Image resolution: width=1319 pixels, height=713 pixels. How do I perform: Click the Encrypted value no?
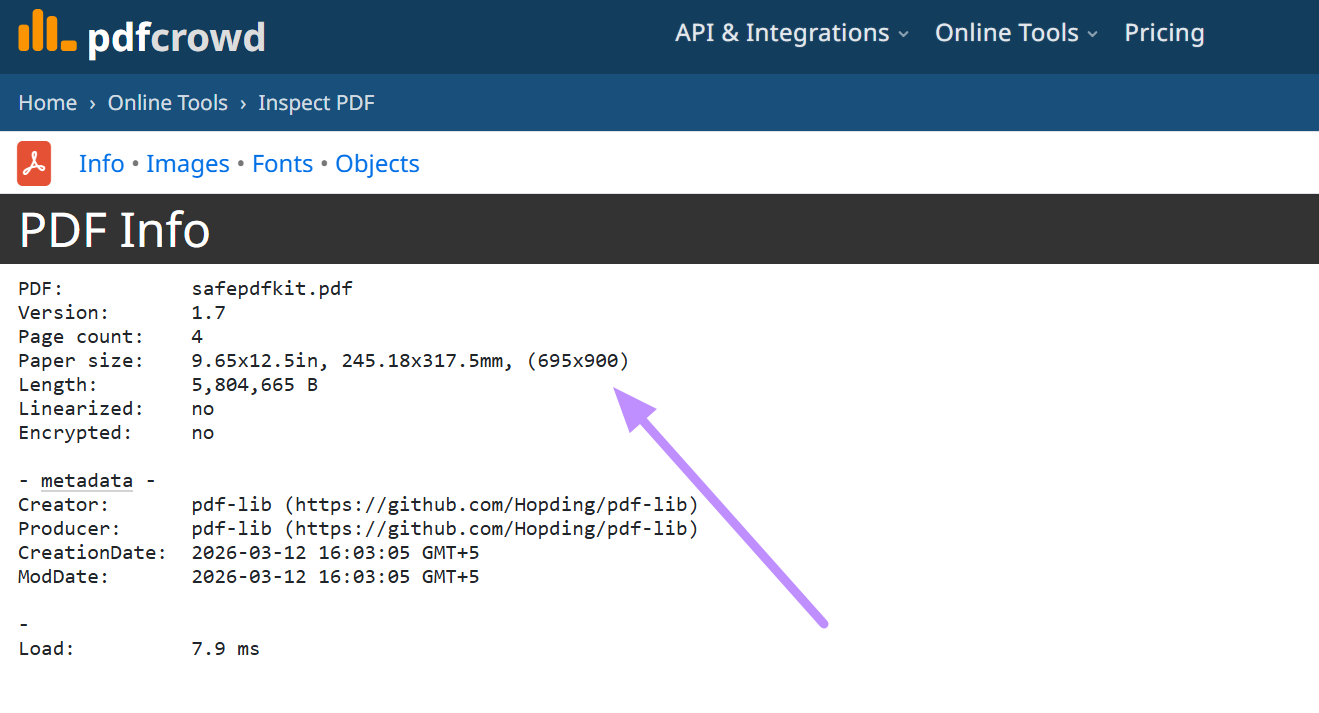click(203, 433)
